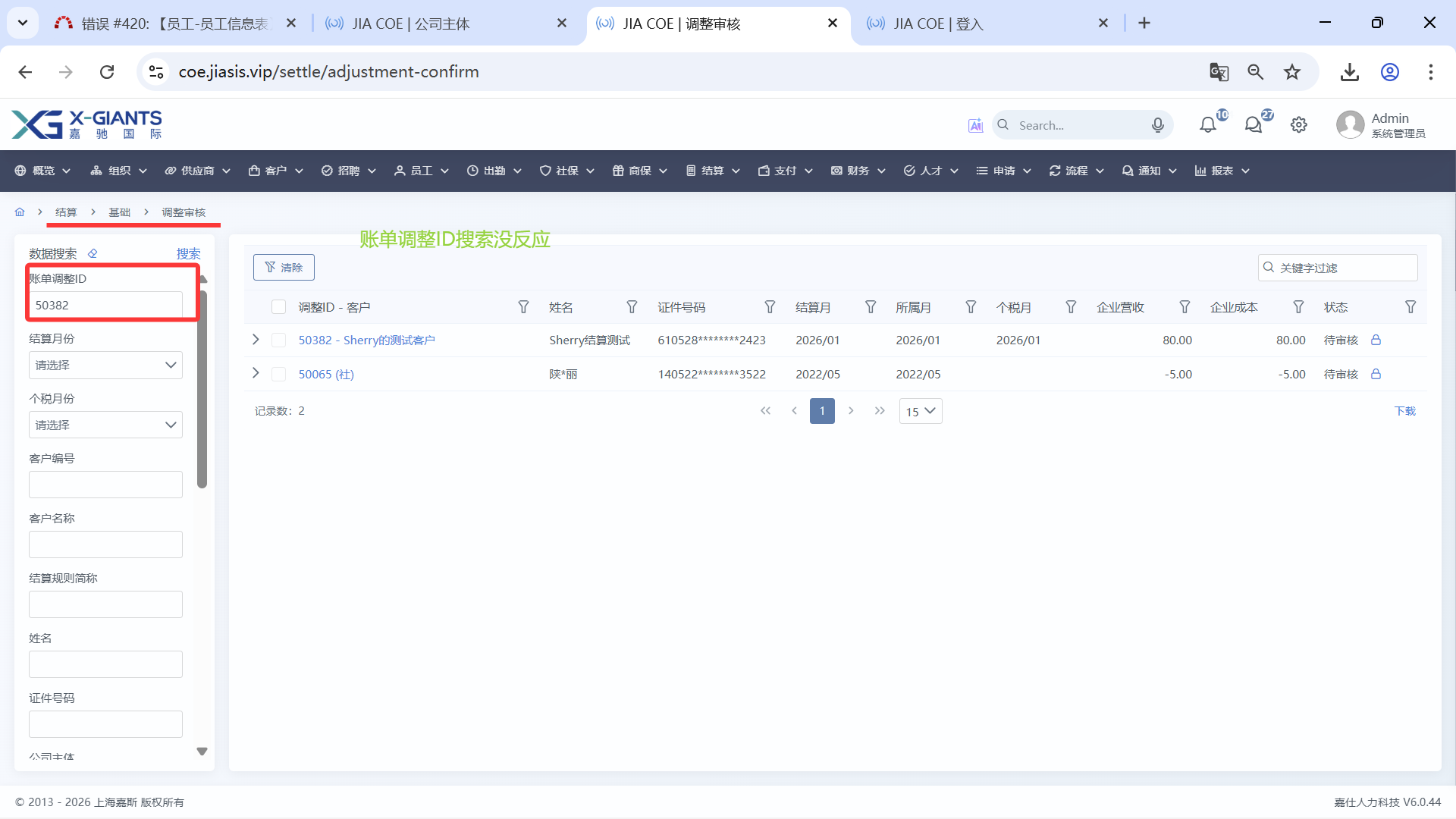This screenshot has height=819, width=1456.
Task: Open the 员工 navigation menu
Action: (x=421, y=171)
